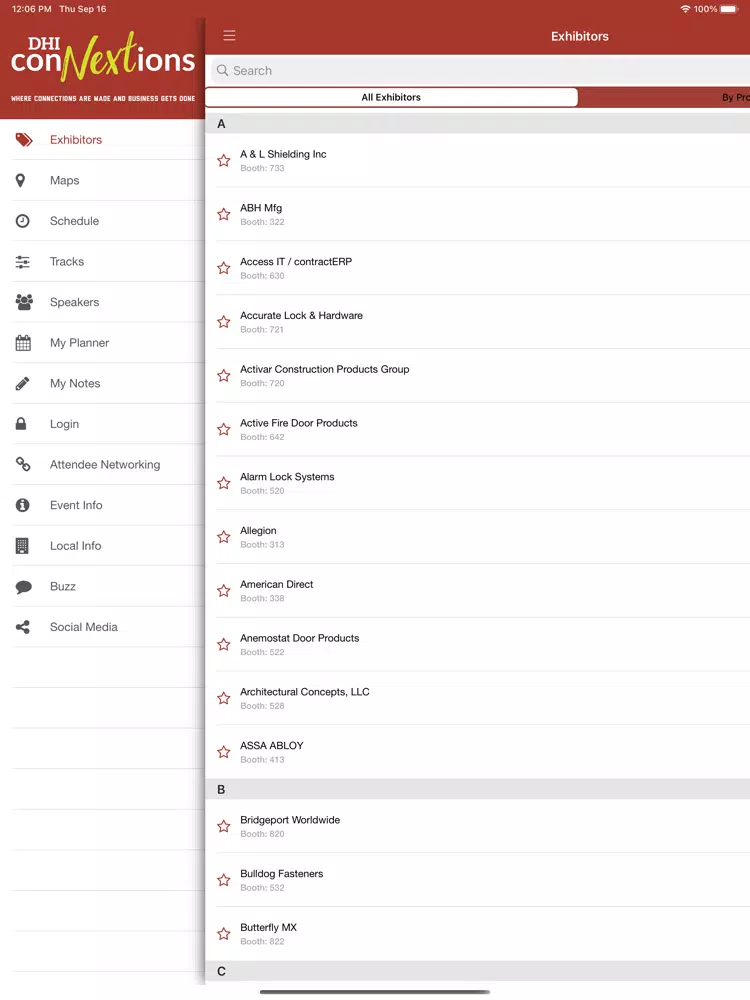The width and height of the screenshot is (750, 1000).
Task: Click the Schedule clock icon
Action: pyautogui.click(x=22, y=221)
